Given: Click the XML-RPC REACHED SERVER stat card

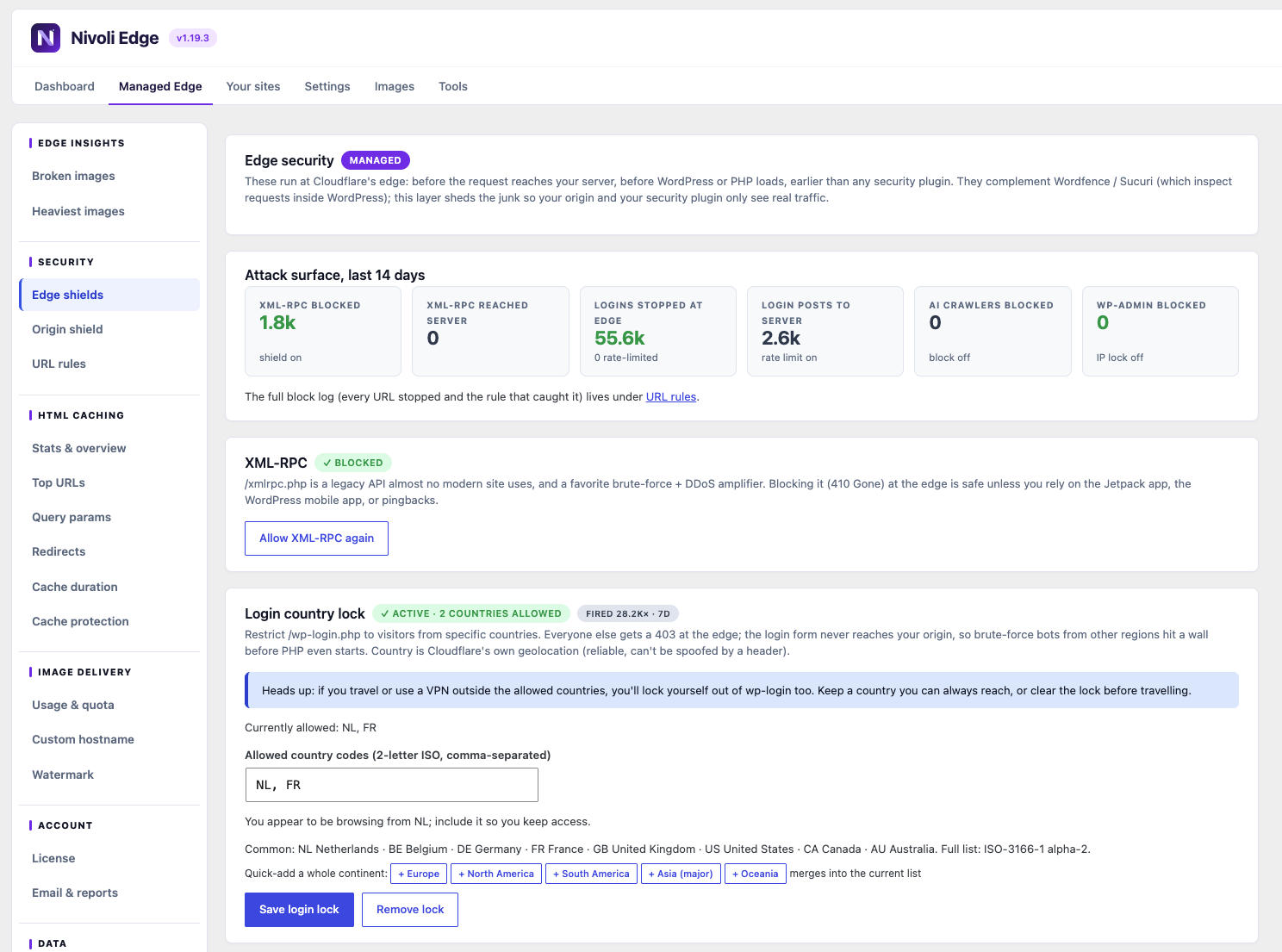Looking at the screenshot, I should click(x=490, y=332).
